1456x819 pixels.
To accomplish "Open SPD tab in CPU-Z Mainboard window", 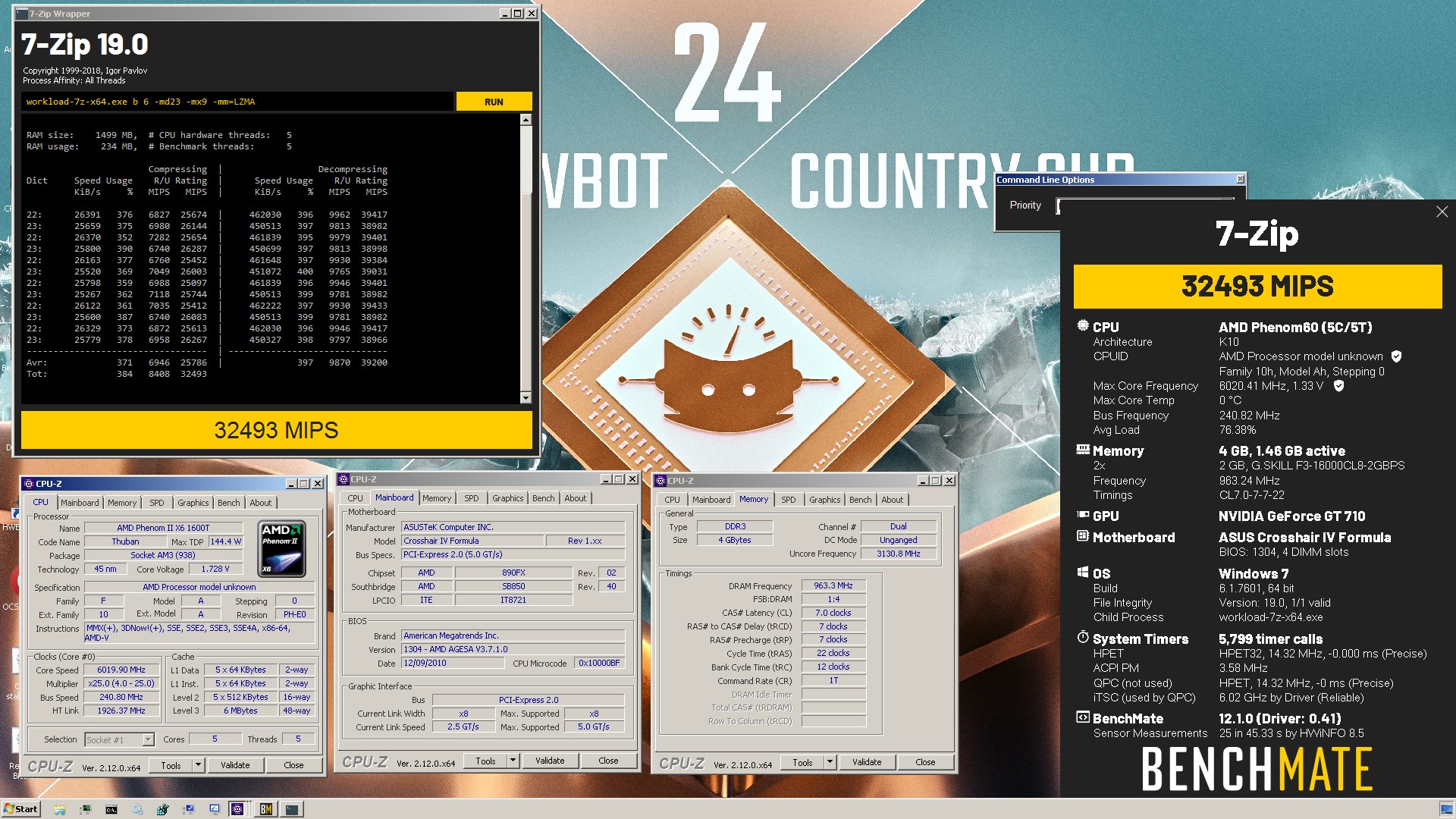I will [x=472, y=498].
